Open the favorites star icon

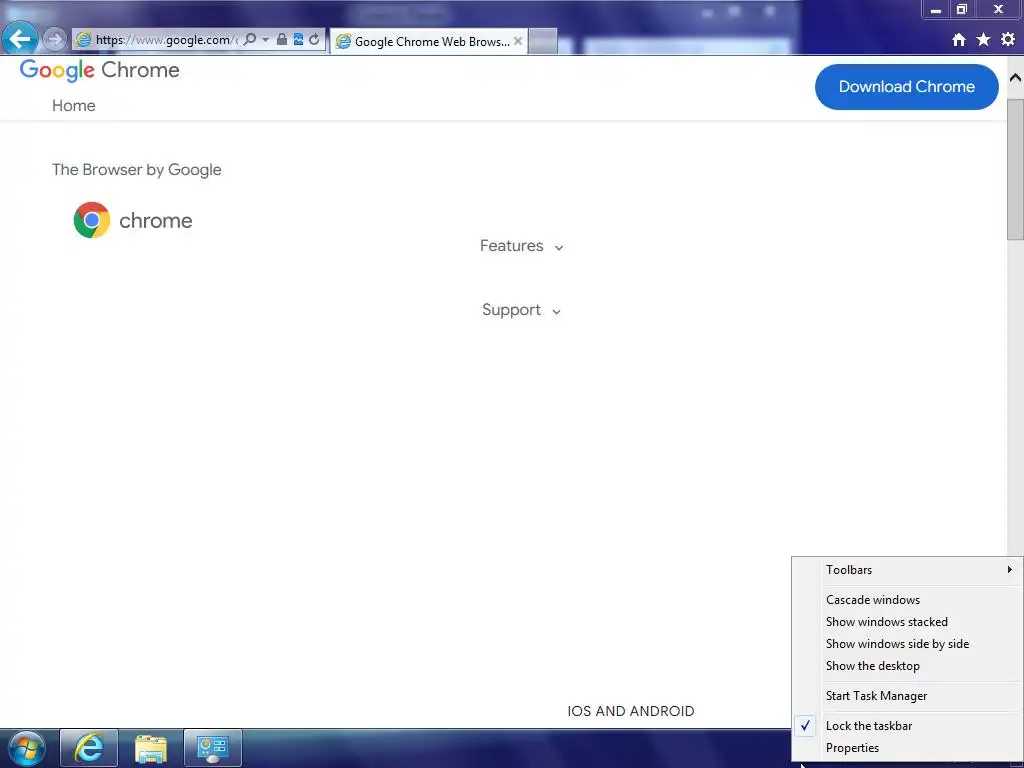point(983,40)
